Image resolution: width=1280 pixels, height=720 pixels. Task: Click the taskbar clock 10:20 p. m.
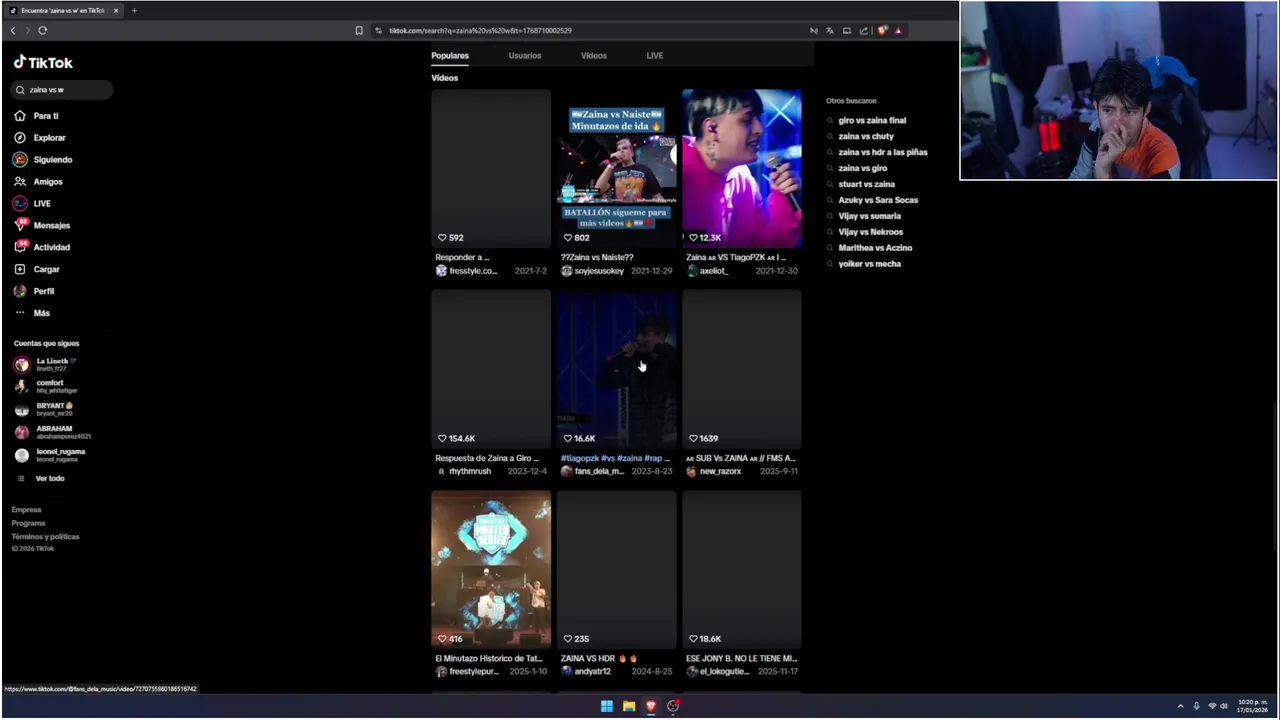tap(1253, 706)
